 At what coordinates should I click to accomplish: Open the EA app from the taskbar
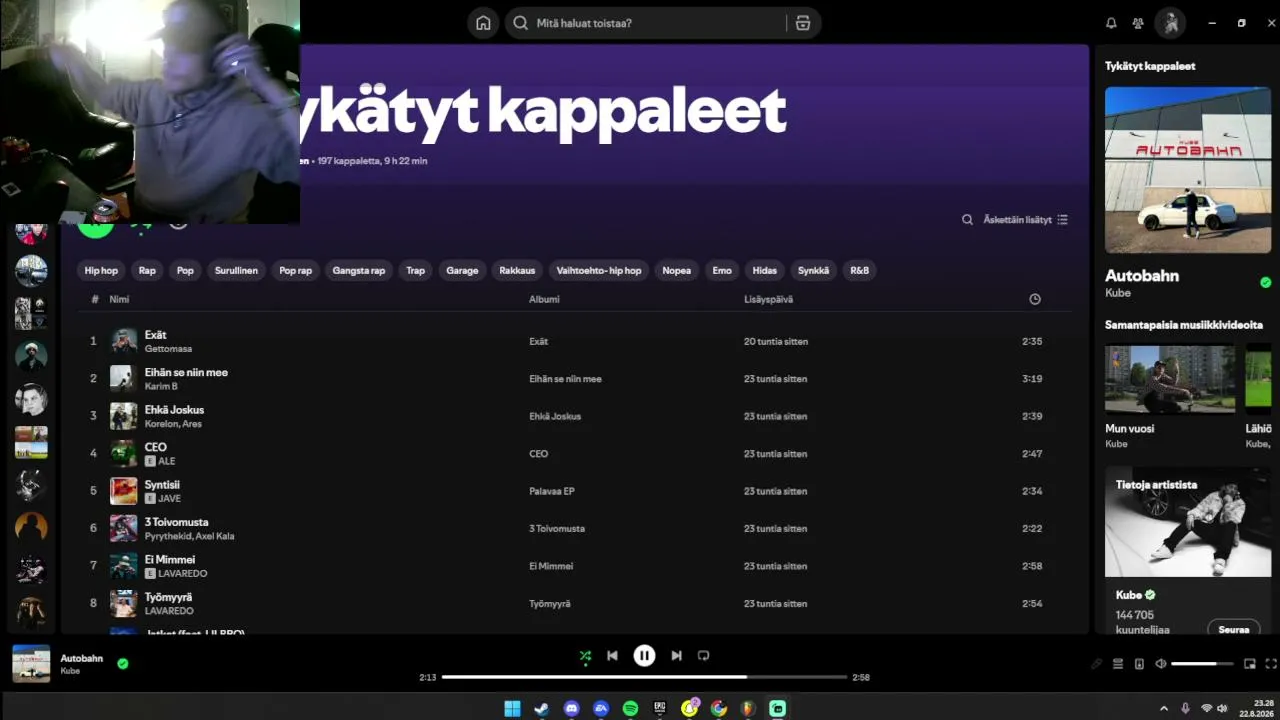pos(601,708)
